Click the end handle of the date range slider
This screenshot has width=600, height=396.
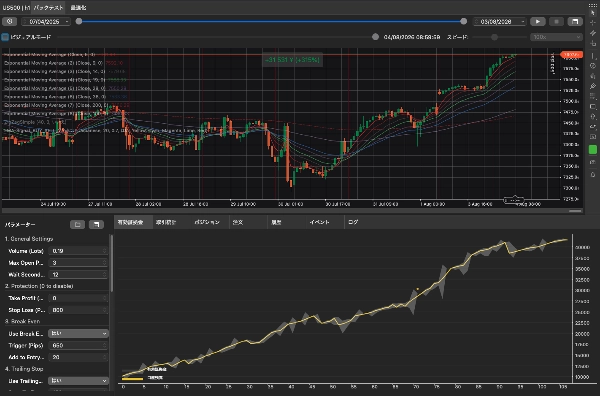coord(464,21)
